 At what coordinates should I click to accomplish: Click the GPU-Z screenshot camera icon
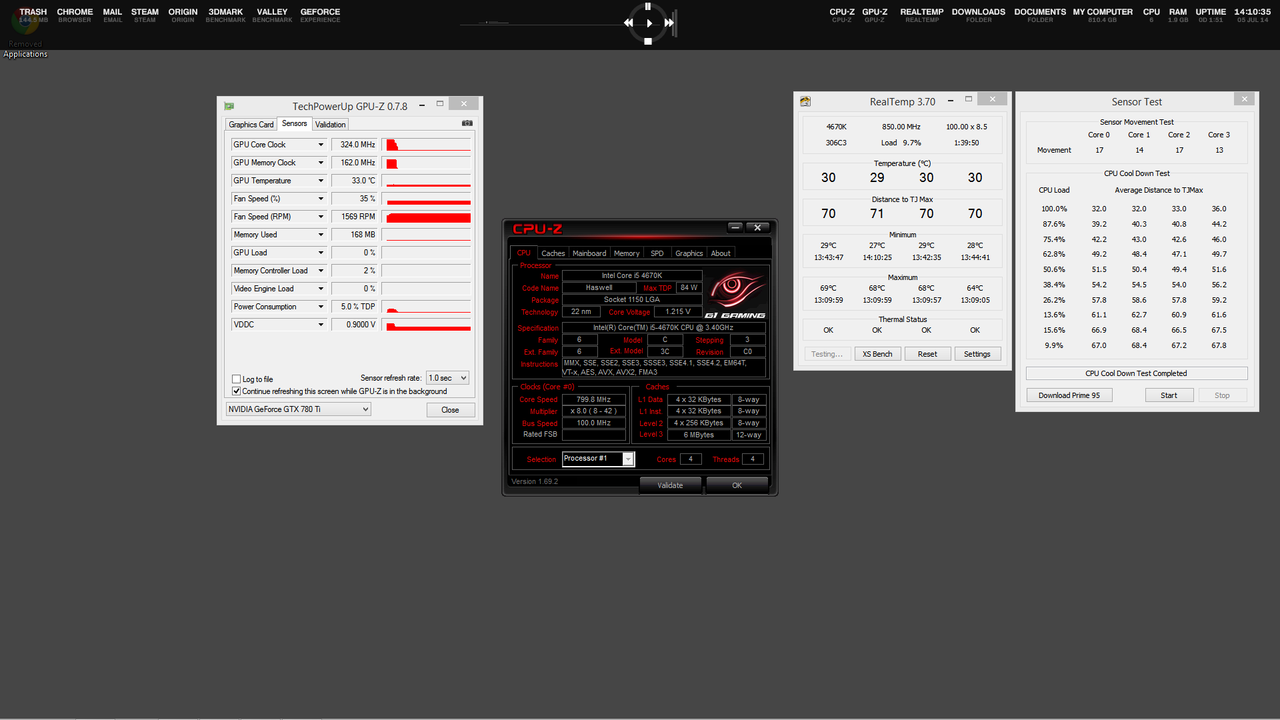(x=467, y=124)
